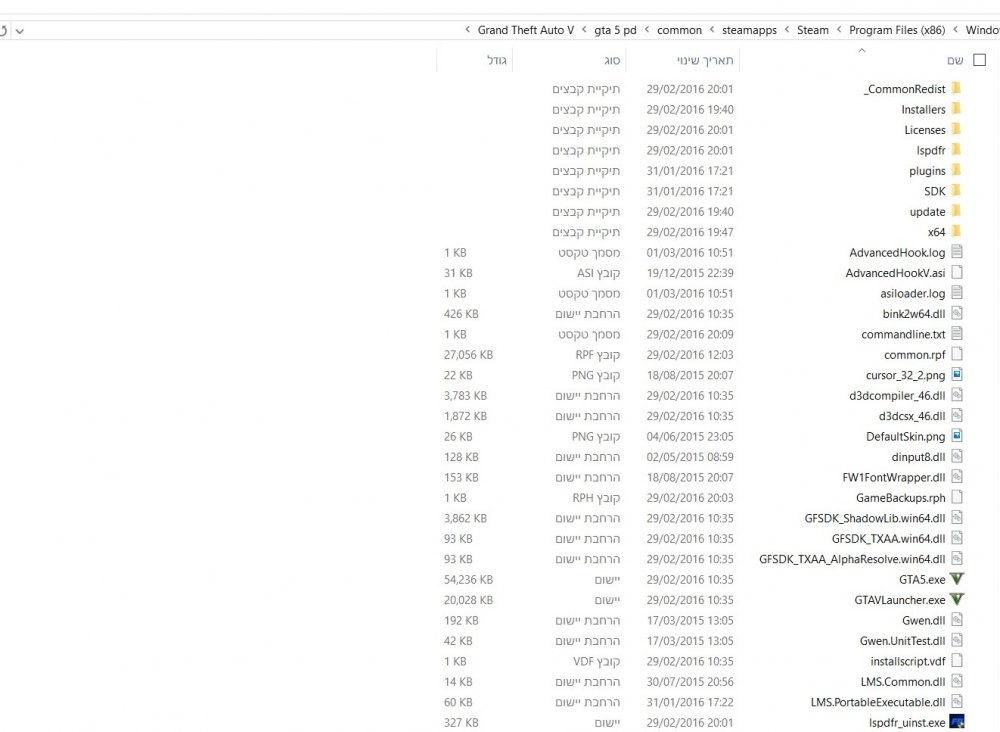Click the GameBackups.rph file icon
Viewport: 1000px width, 732px height.
[x=957, y=497]
